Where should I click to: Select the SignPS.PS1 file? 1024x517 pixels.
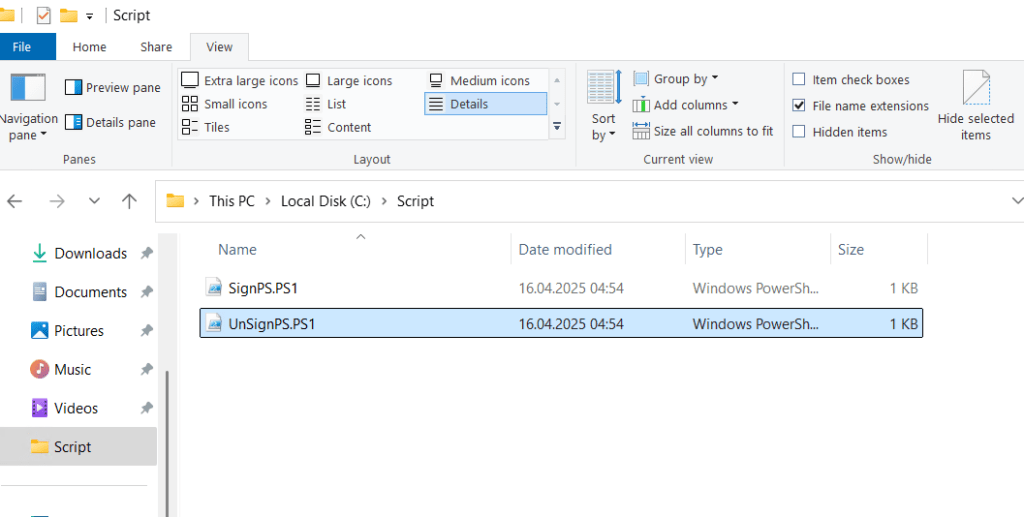pos(263,288)
